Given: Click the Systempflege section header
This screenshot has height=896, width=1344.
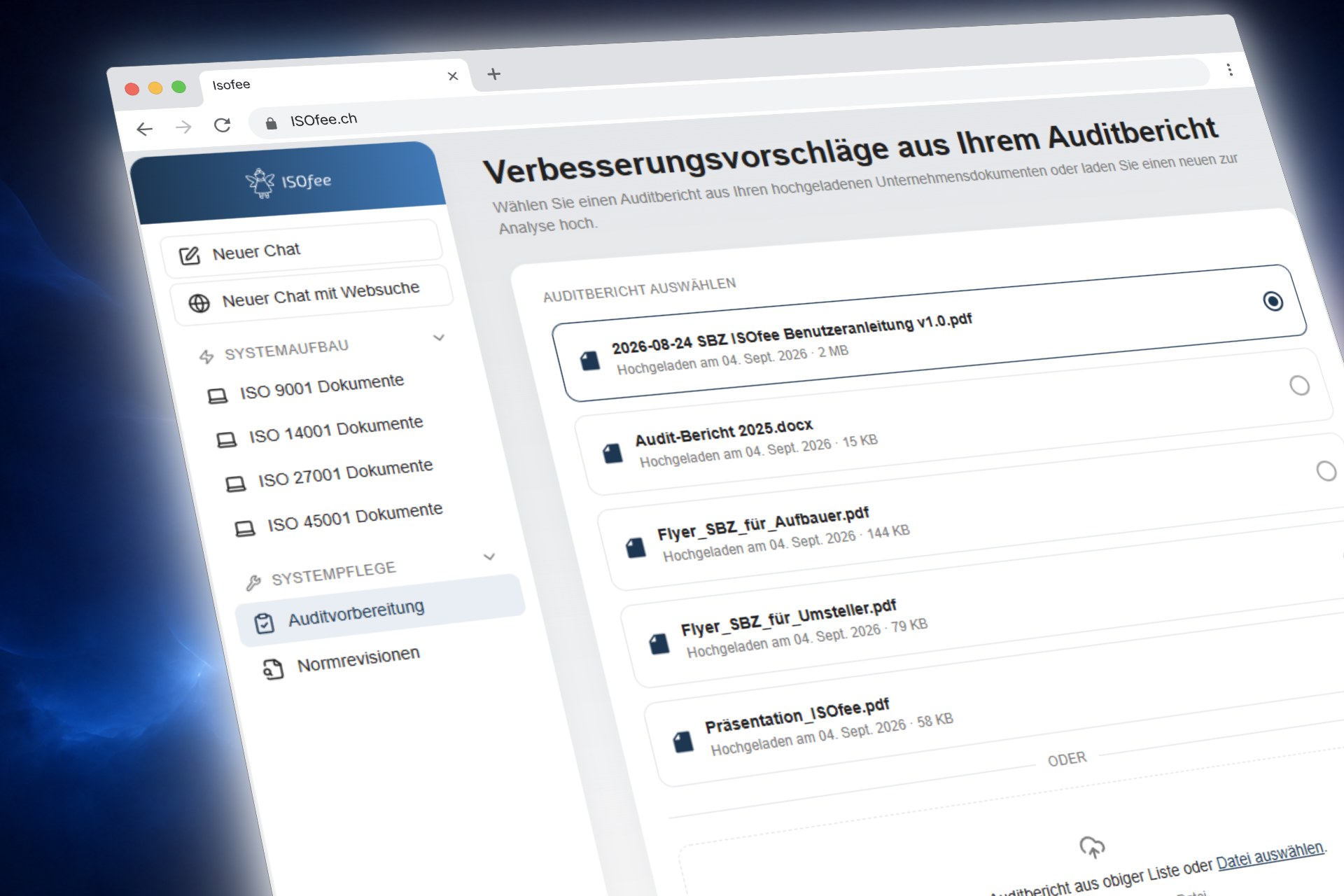Looking at the screenshot, I should 333,573.
